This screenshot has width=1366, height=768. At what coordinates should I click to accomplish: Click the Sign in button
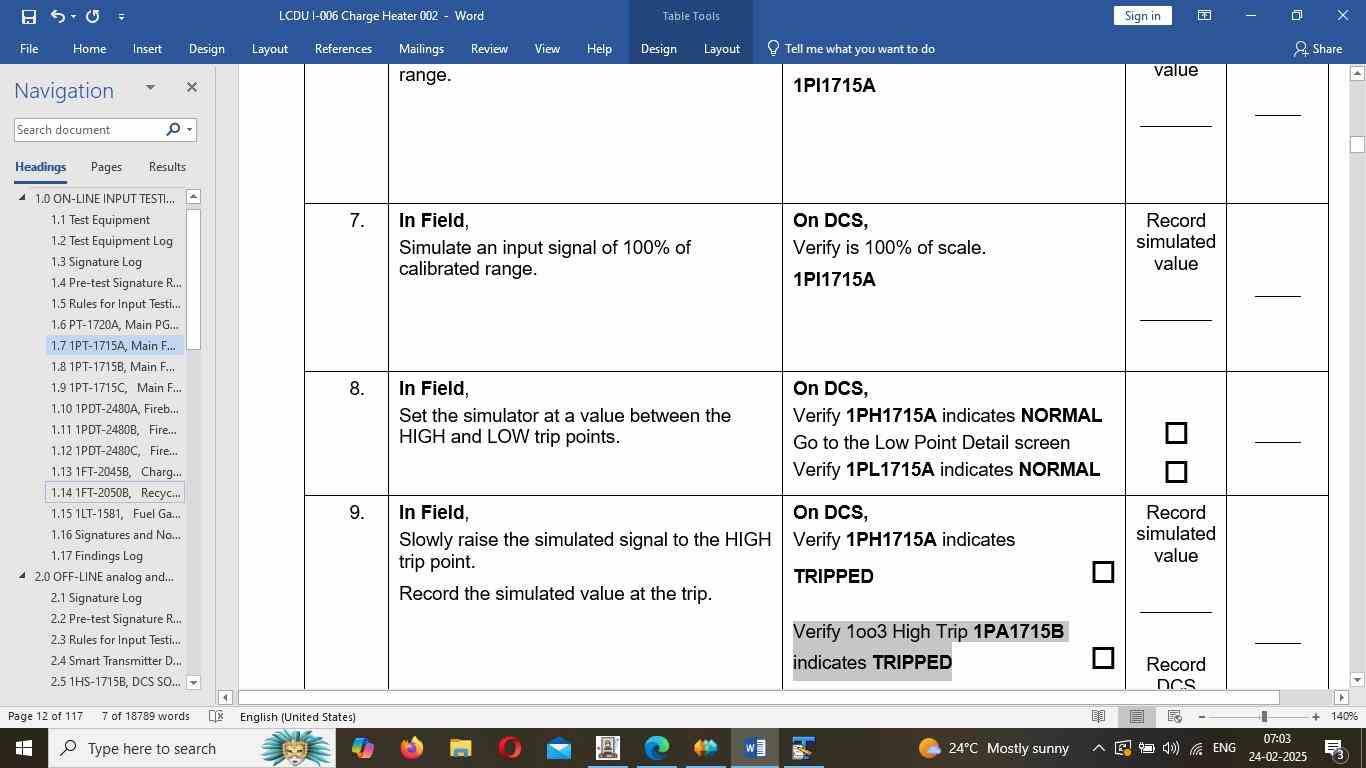pyautogui.click(x=1142, y=16)
